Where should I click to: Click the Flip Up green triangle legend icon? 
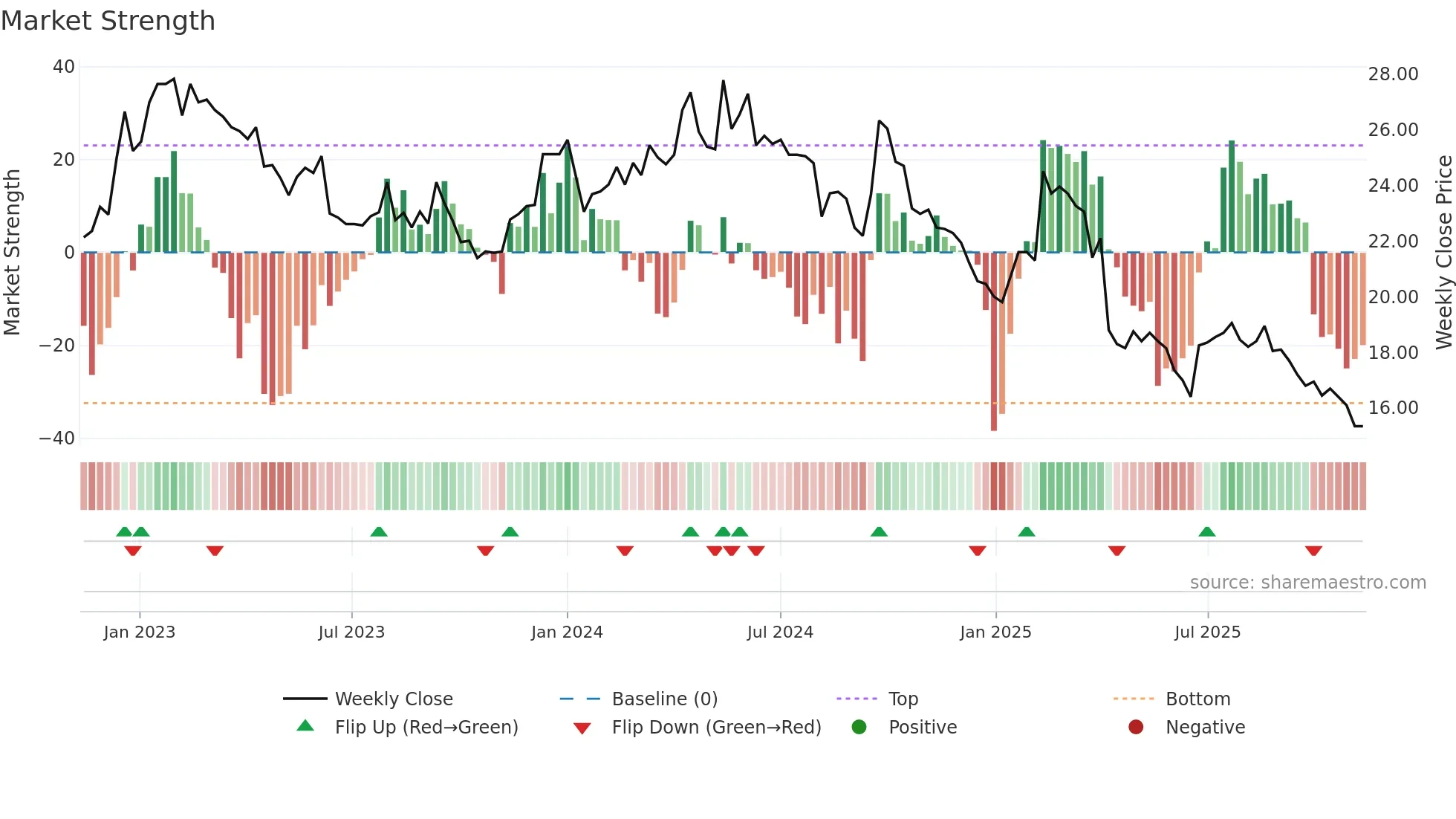pyautogui.click(x=305, y=726)
